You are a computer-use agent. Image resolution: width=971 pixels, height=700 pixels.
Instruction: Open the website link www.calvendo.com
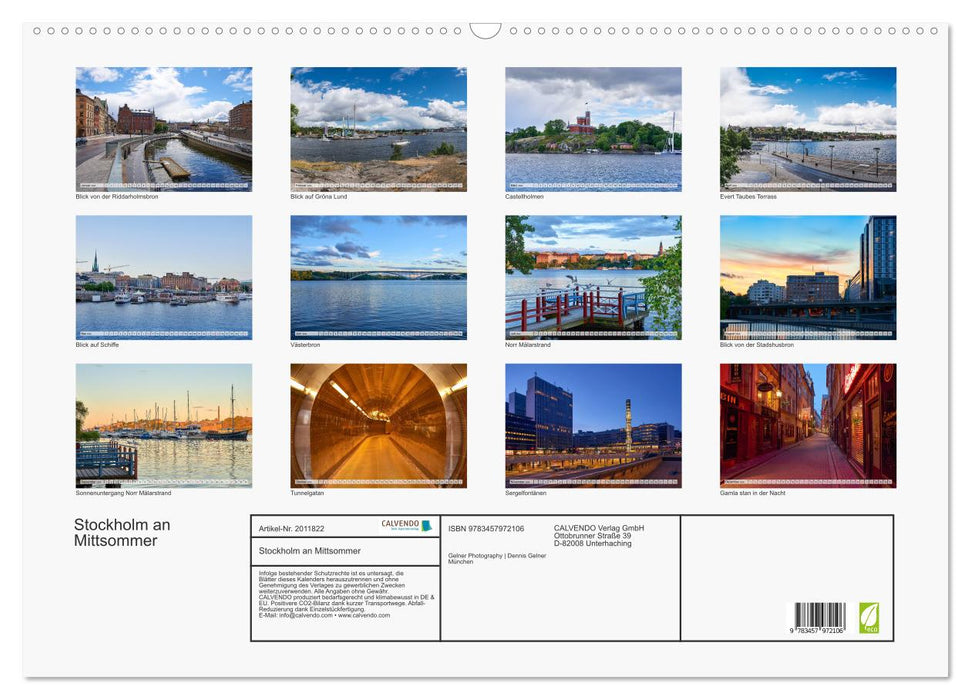pos(365,617)
